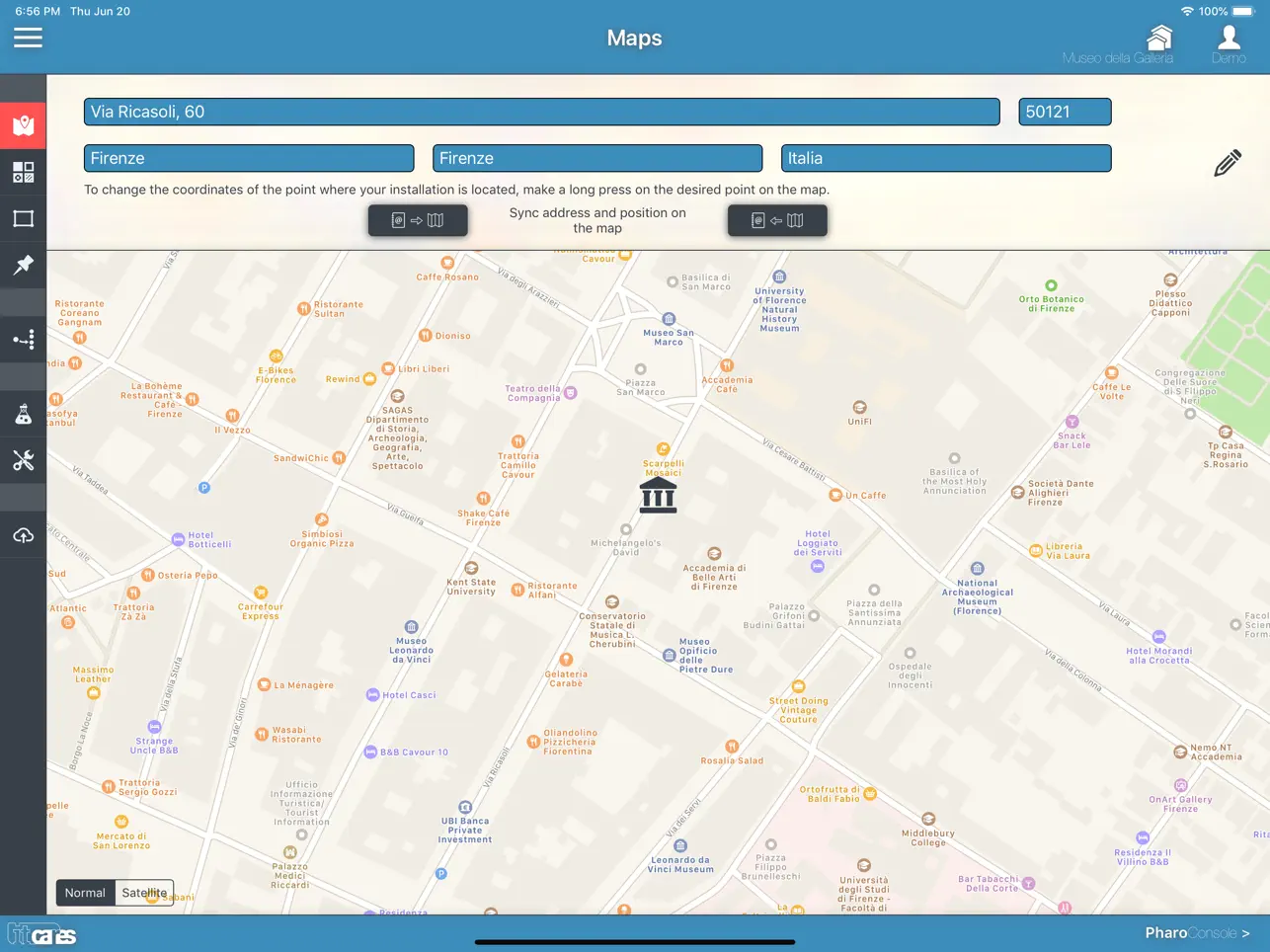This screenshot has height=952, width=1270.
Task: Select the Maps sidebar icon
Action: pos(23,125)
